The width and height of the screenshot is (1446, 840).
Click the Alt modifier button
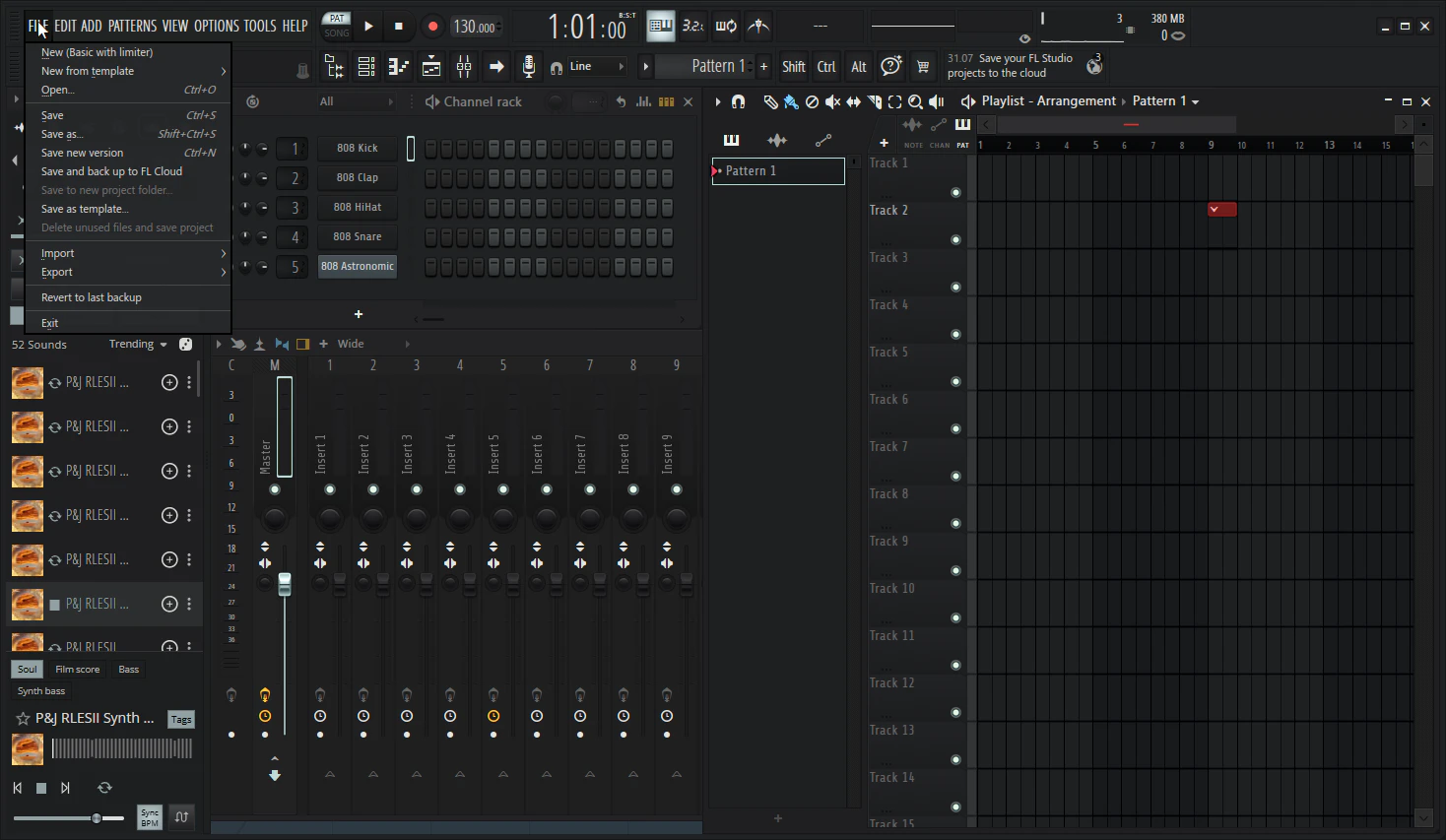859,67
